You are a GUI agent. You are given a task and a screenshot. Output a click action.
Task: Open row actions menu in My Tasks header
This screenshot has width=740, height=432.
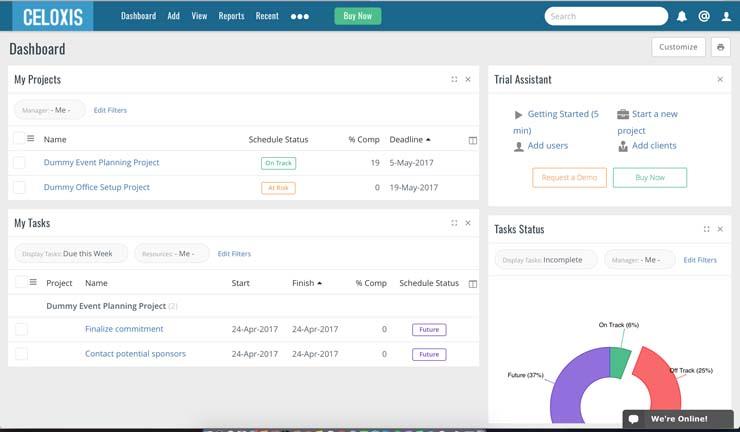[33, 282]
